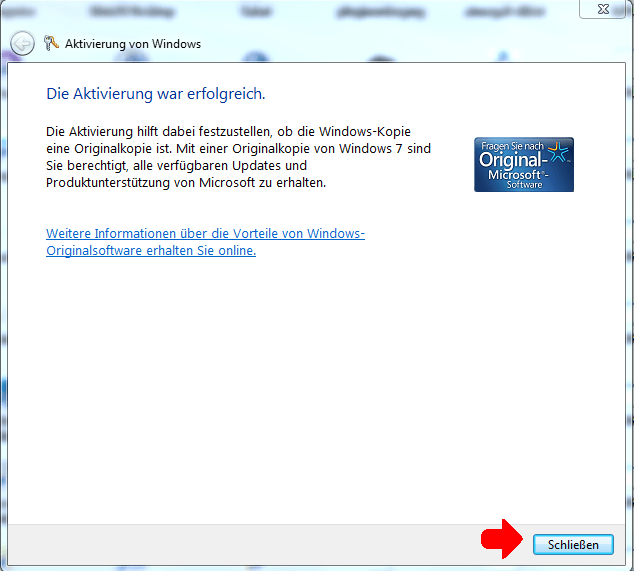Click the back arrow button
The width and height of the screenshot is (634, 571).
(22, 44)
